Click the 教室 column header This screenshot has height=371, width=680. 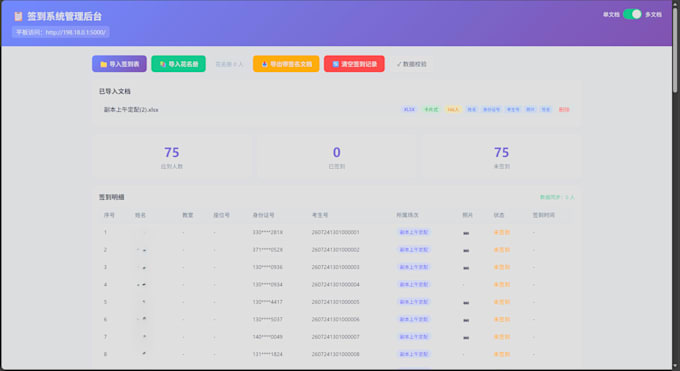pyautogui.click(x=187, y=215)
